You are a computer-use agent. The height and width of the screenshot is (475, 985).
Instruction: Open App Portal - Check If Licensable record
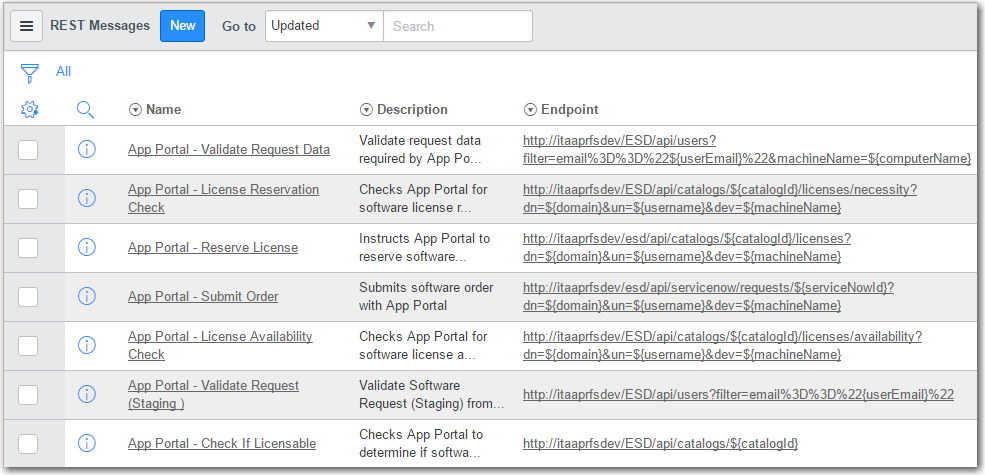[222, 444]
